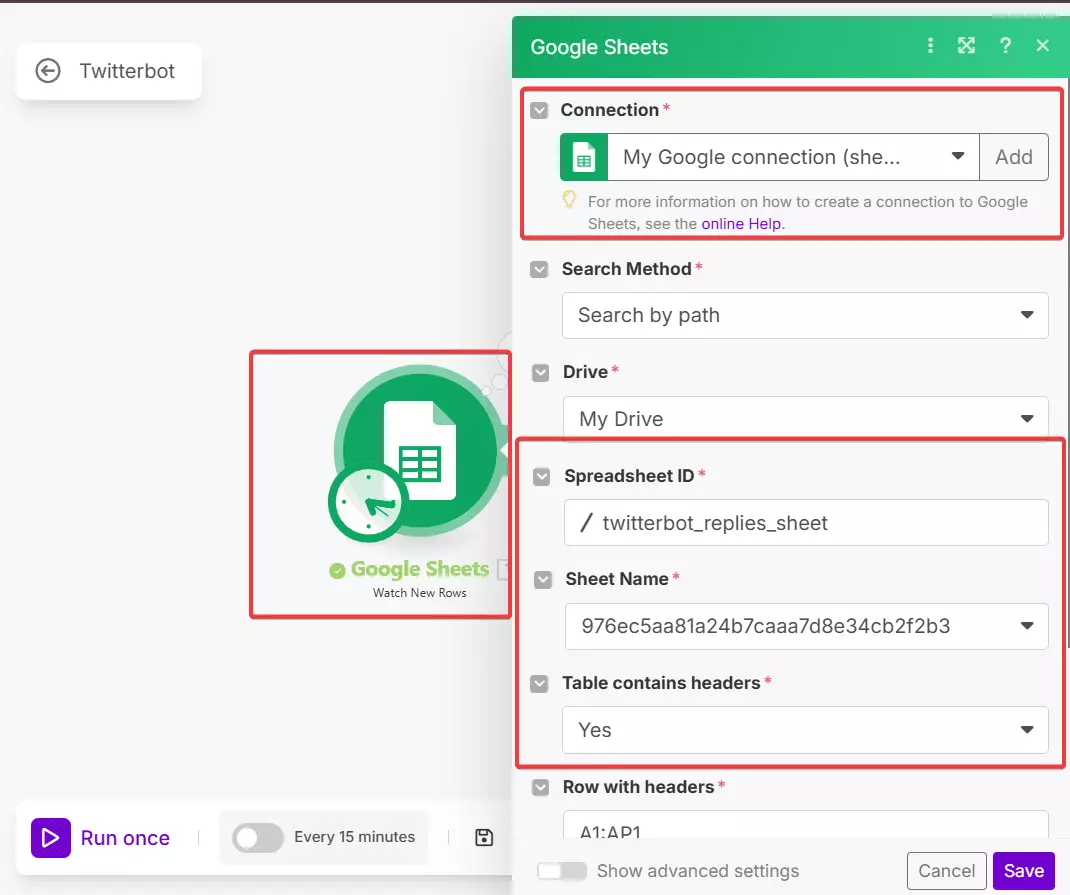Open the online Help link

741,224
